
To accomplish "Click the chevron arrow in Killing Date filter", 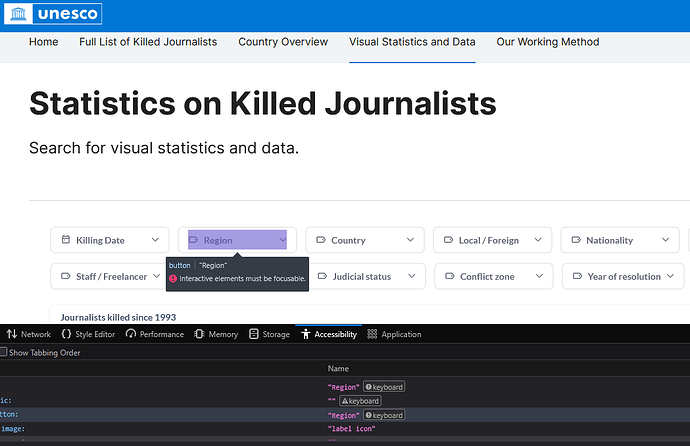I will coord(155,240).
